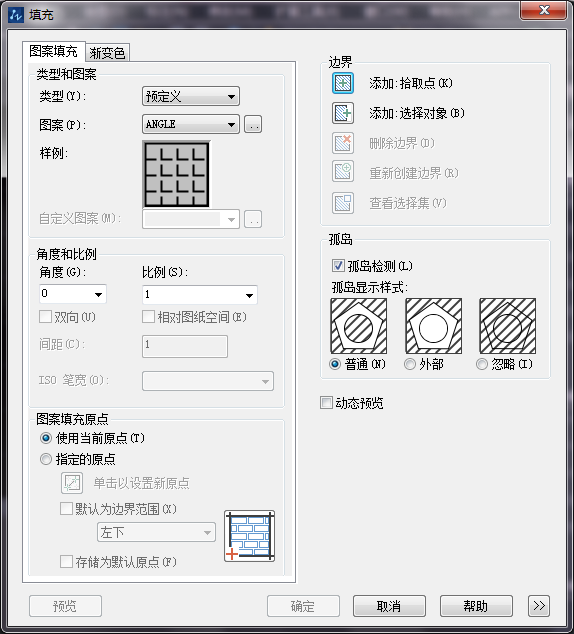Click the 帮助 button
The height and width of the screenshot is (634, 574).
pos(476,606)
